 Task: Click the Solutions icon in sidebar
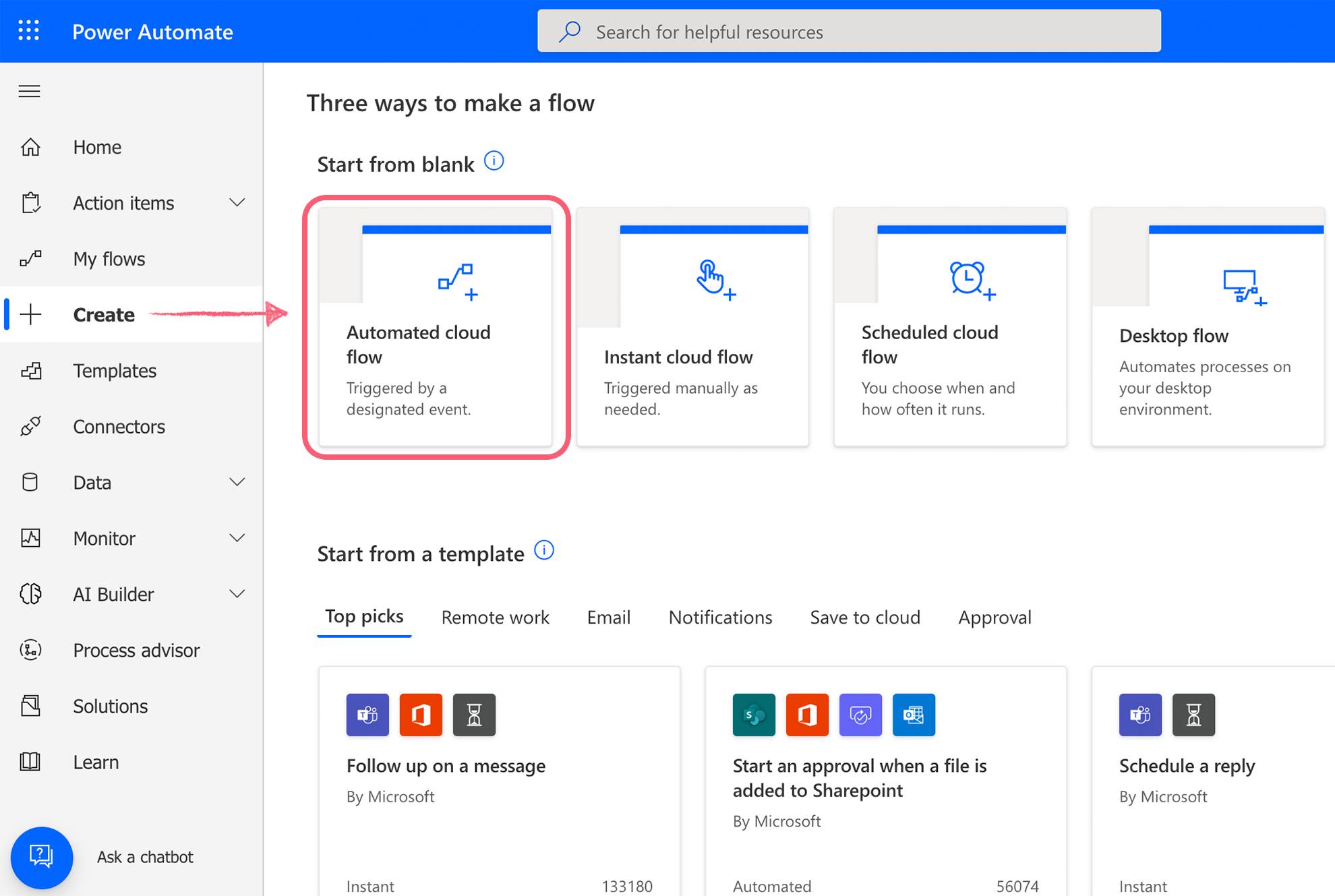[30, 706]
